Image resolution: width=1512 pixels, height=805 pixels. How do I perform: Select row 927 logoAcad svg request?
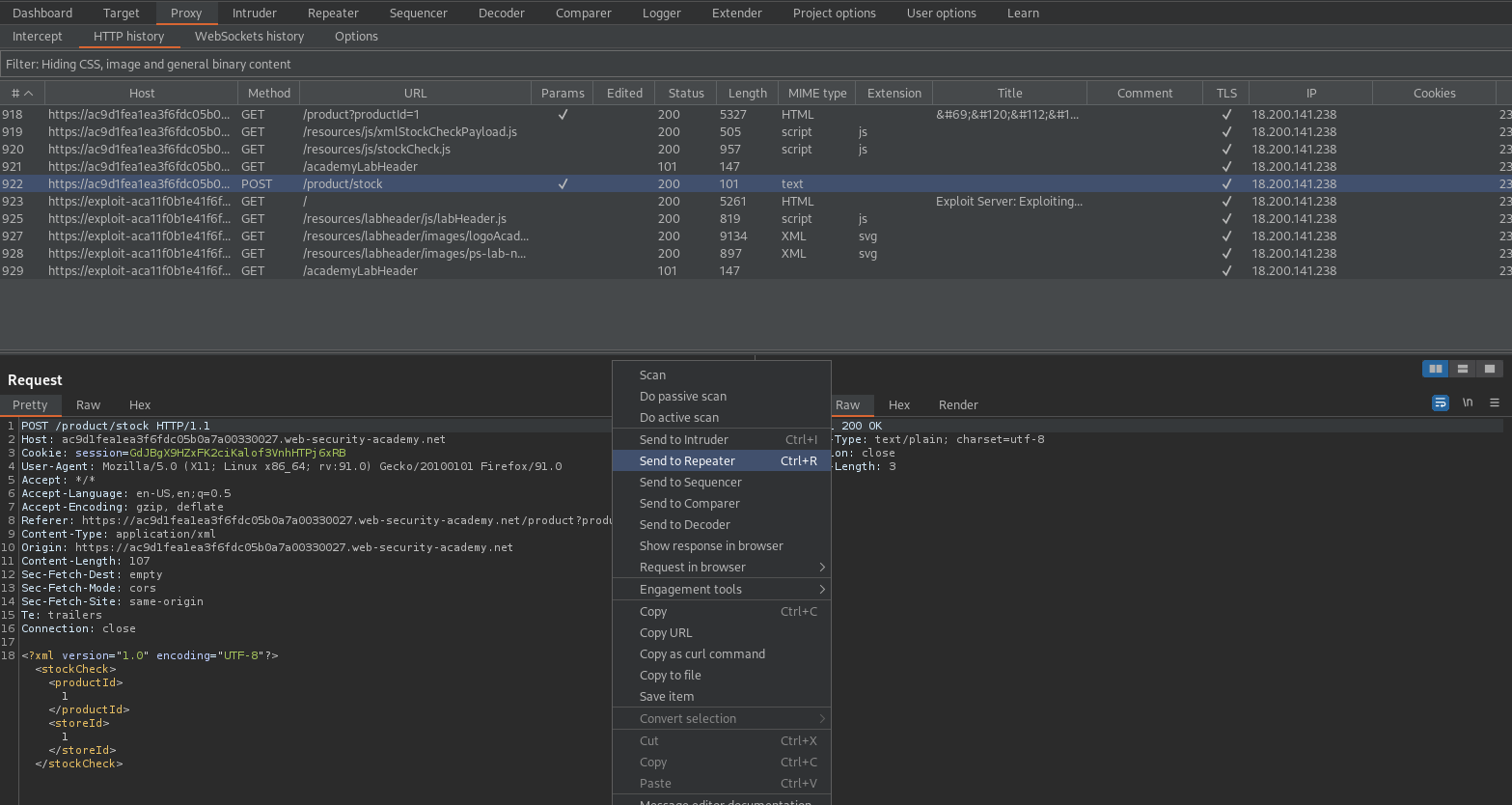756,236
